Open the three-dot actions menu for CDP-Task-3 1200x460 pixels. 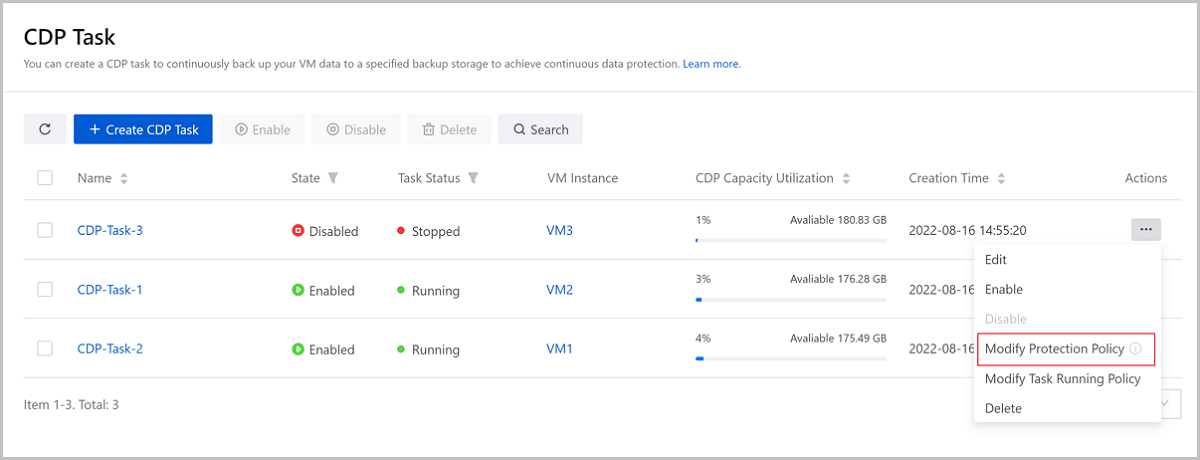pyautogui.click(x=1146, y=230)
